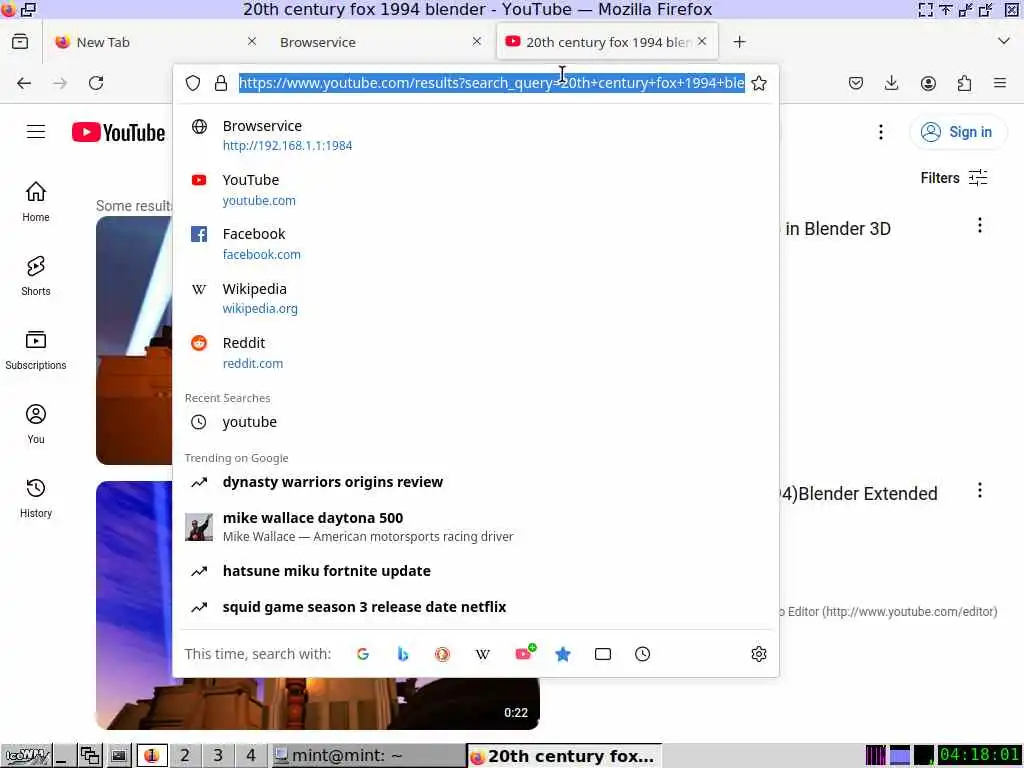Choose the Reddit suggestion
The width and height of the screenshot is (1024, 768).
point(475,353)
